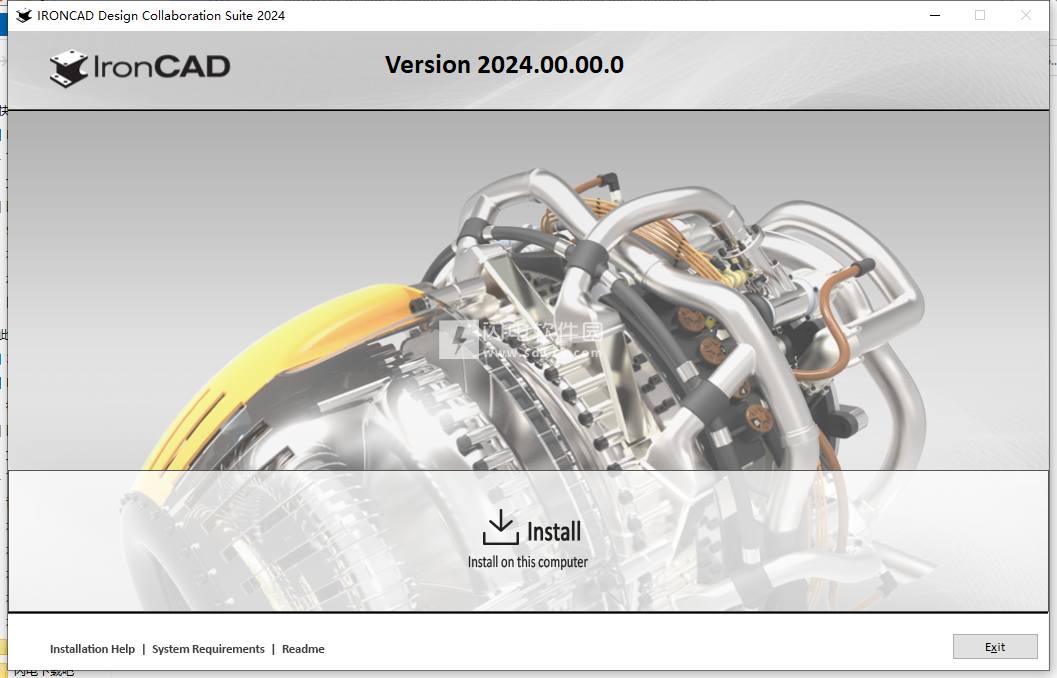Minimize the IRONCAD installer window

click(x=935, y=15)
